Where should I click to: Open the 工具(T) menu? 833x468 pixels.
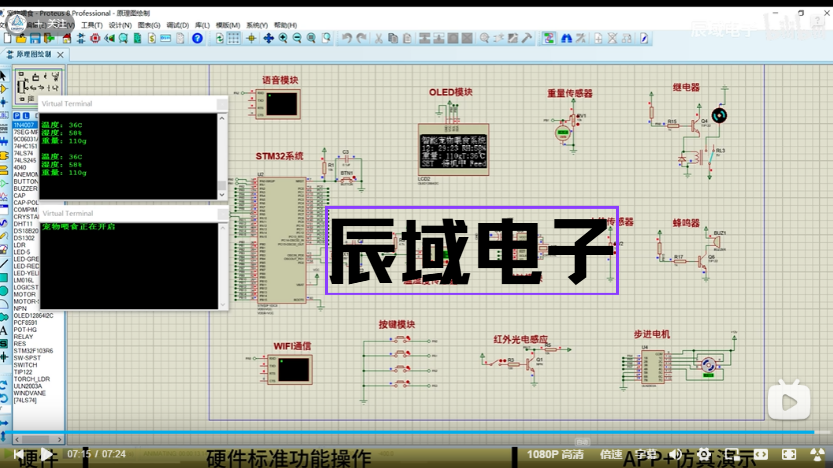(x=91, y=25)
